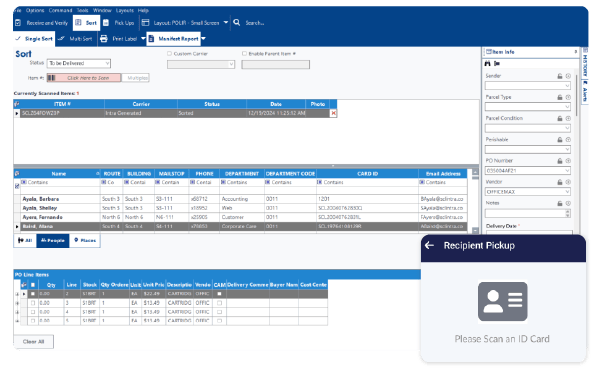Viewport: 601px width, 376px height.
Task: Click the circle icon next to Sender lock
Action: click(568, 76)
